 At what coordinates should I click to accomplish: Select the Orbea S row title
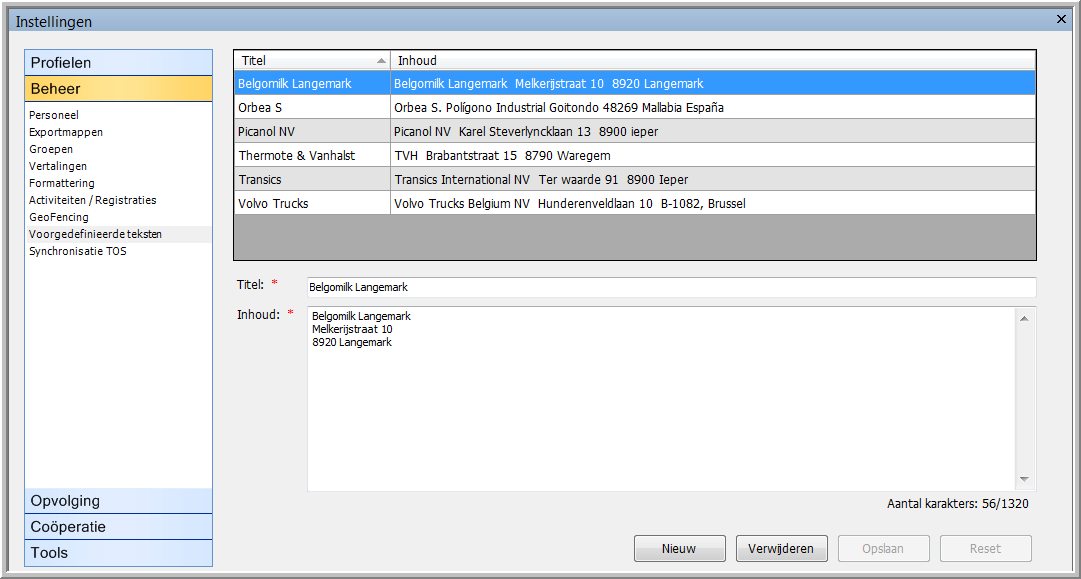click(x=312, y=108)
